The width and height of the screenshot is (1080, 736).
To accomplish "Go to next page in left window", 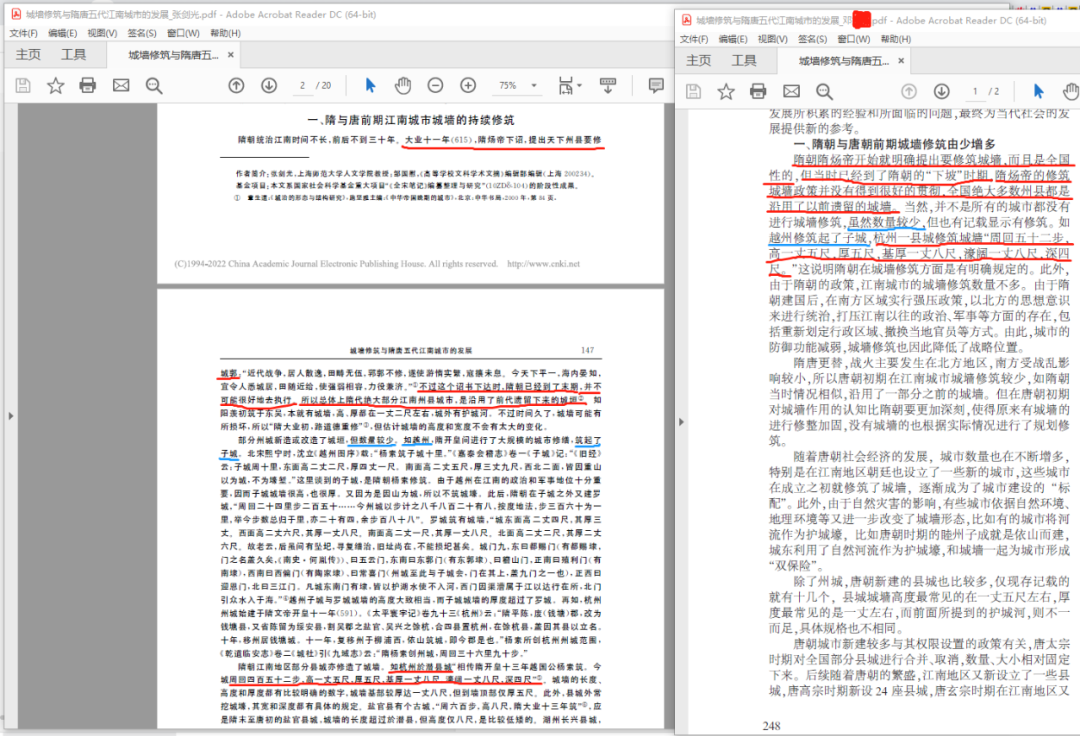I will (x=267, y=86).
